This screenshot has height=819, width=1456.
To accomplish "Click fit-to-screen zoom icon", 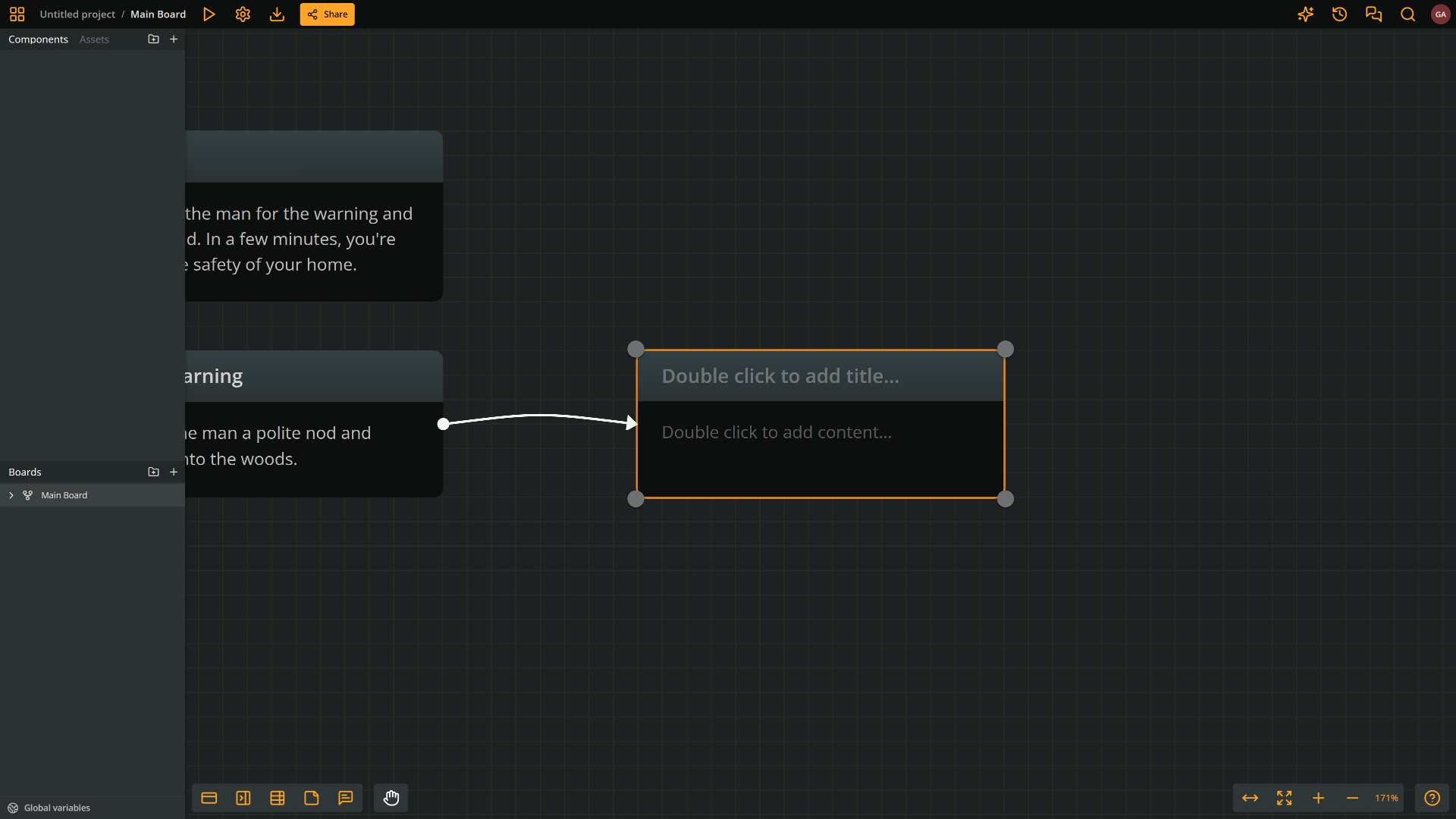I will tap(1284, 798).
